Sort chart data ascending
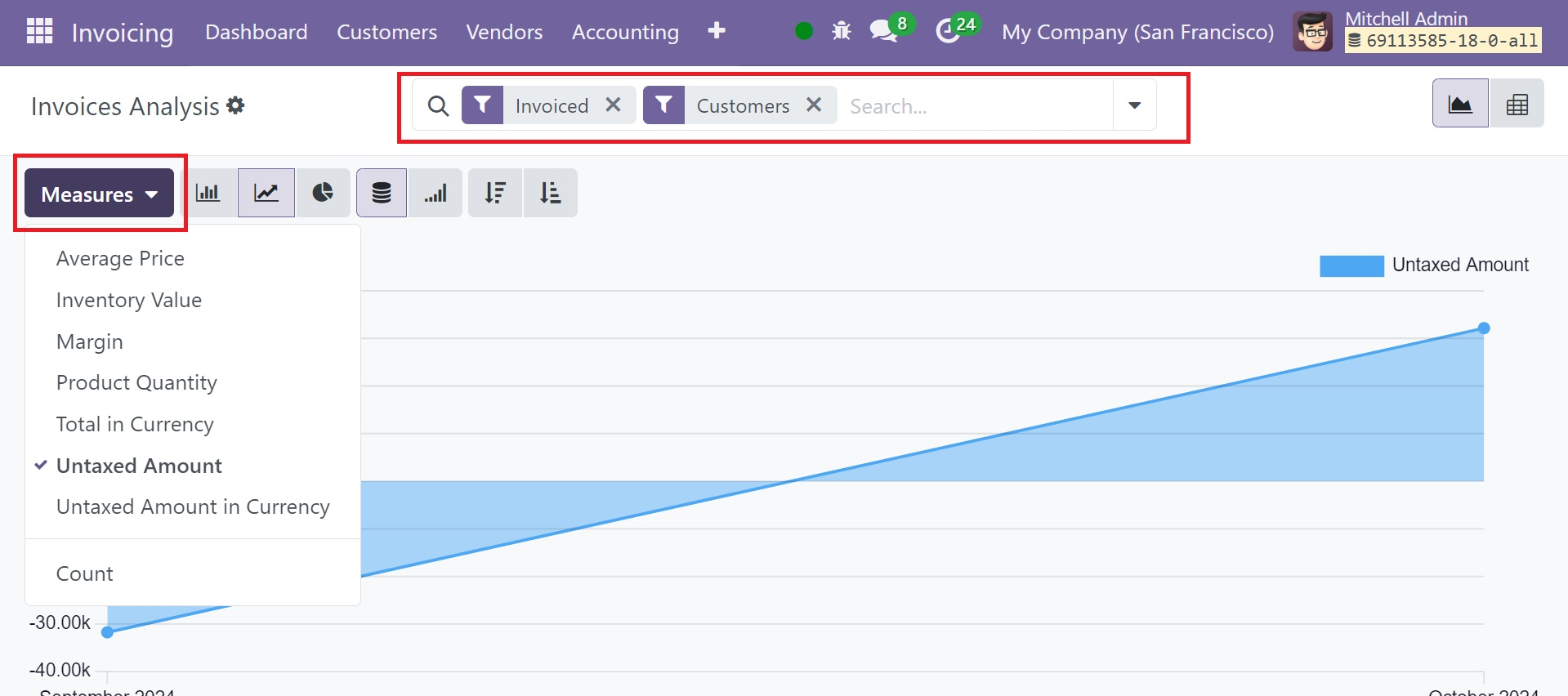1568x696 pixels. click(x=551, y=193)
